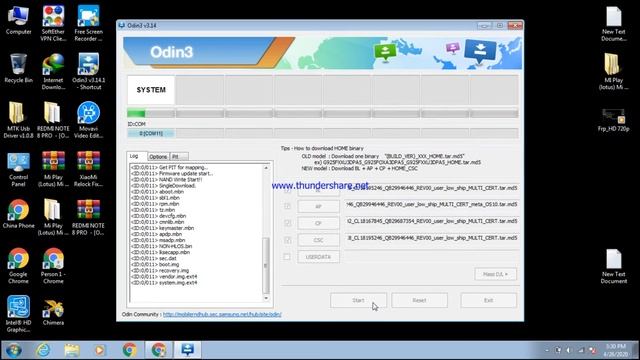Show hidden system tray icons
Image resolution: width=640 pixels, height=360 pixels.
tap(547, 350)
